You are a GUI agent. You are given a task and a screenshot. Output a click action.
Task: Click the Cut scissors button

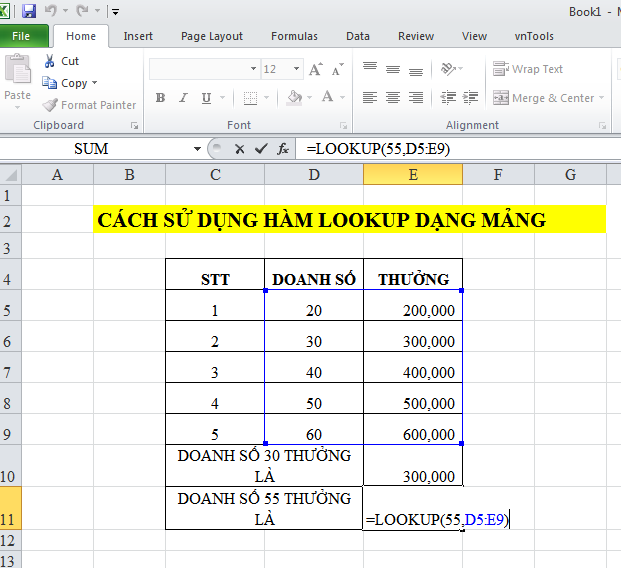(61, 61)
